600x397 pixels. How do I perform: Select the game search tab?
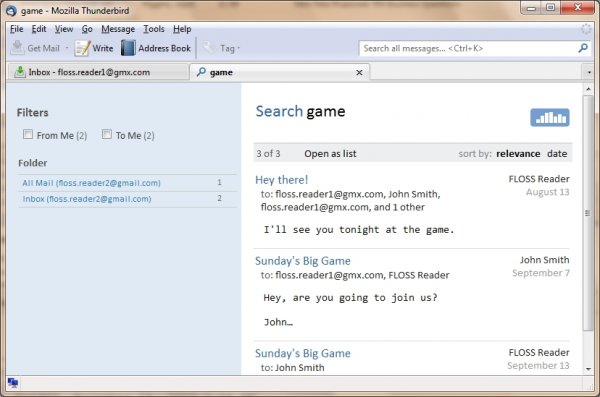point(279,72)
